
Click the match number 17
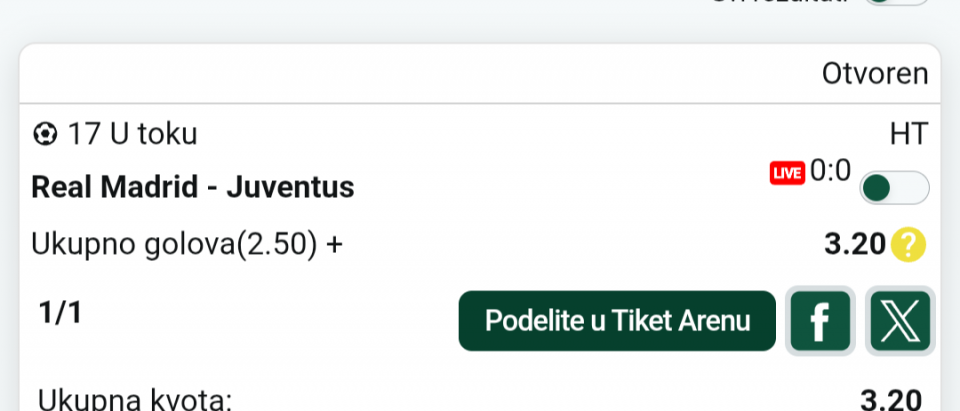point(80,134)
